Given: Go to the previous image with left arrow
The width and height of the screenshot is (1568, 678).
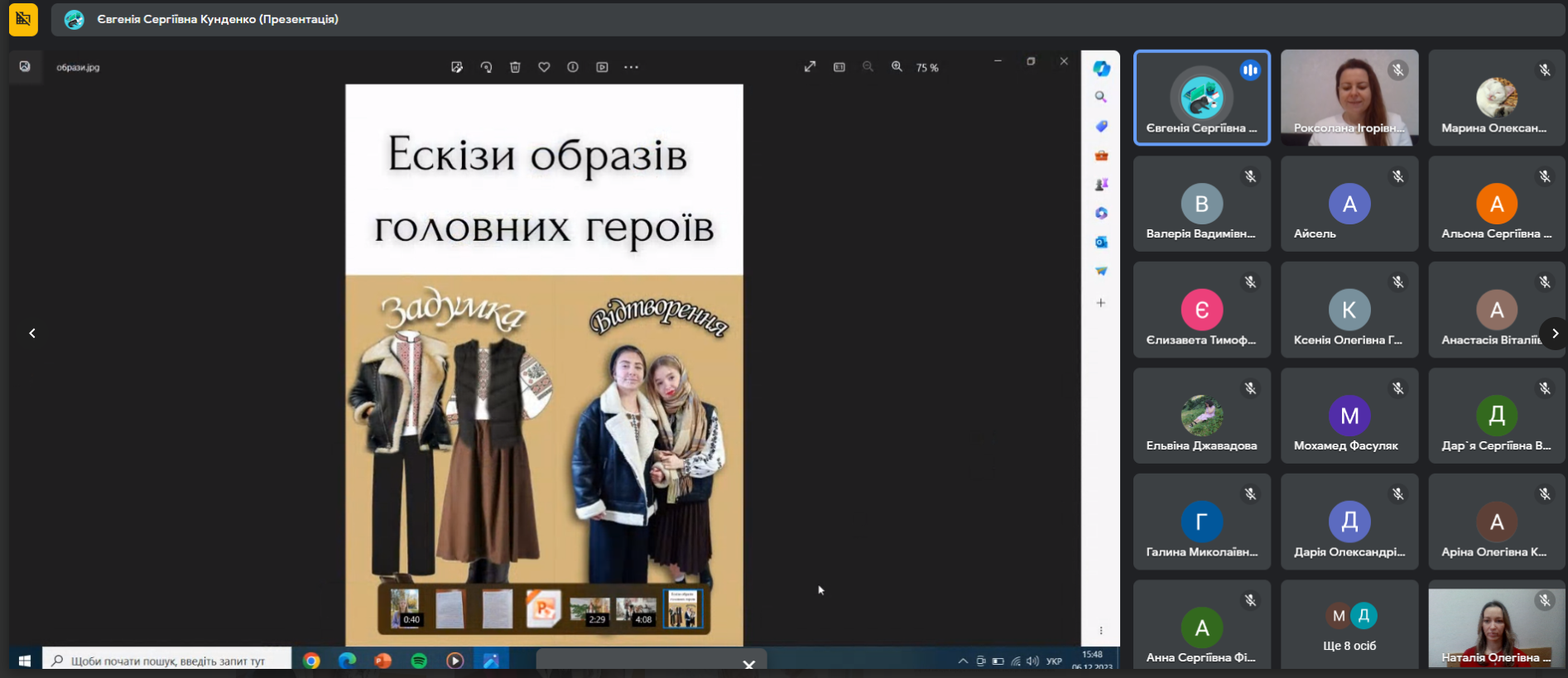Looking at the screenshot, I should pos(32,334).
